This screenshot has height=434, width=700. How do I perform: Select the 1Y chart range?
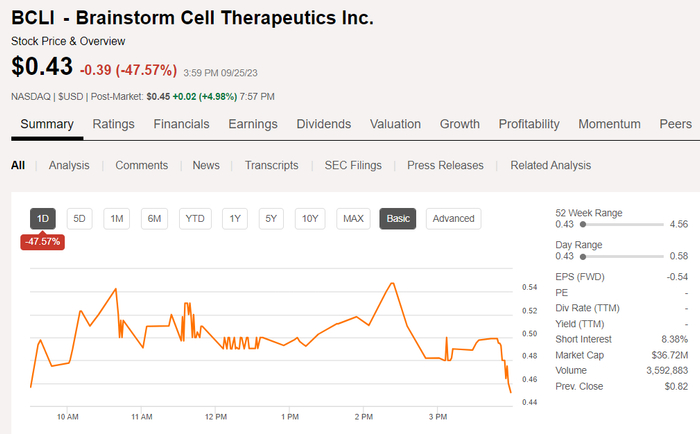click(x=235, y=218)
